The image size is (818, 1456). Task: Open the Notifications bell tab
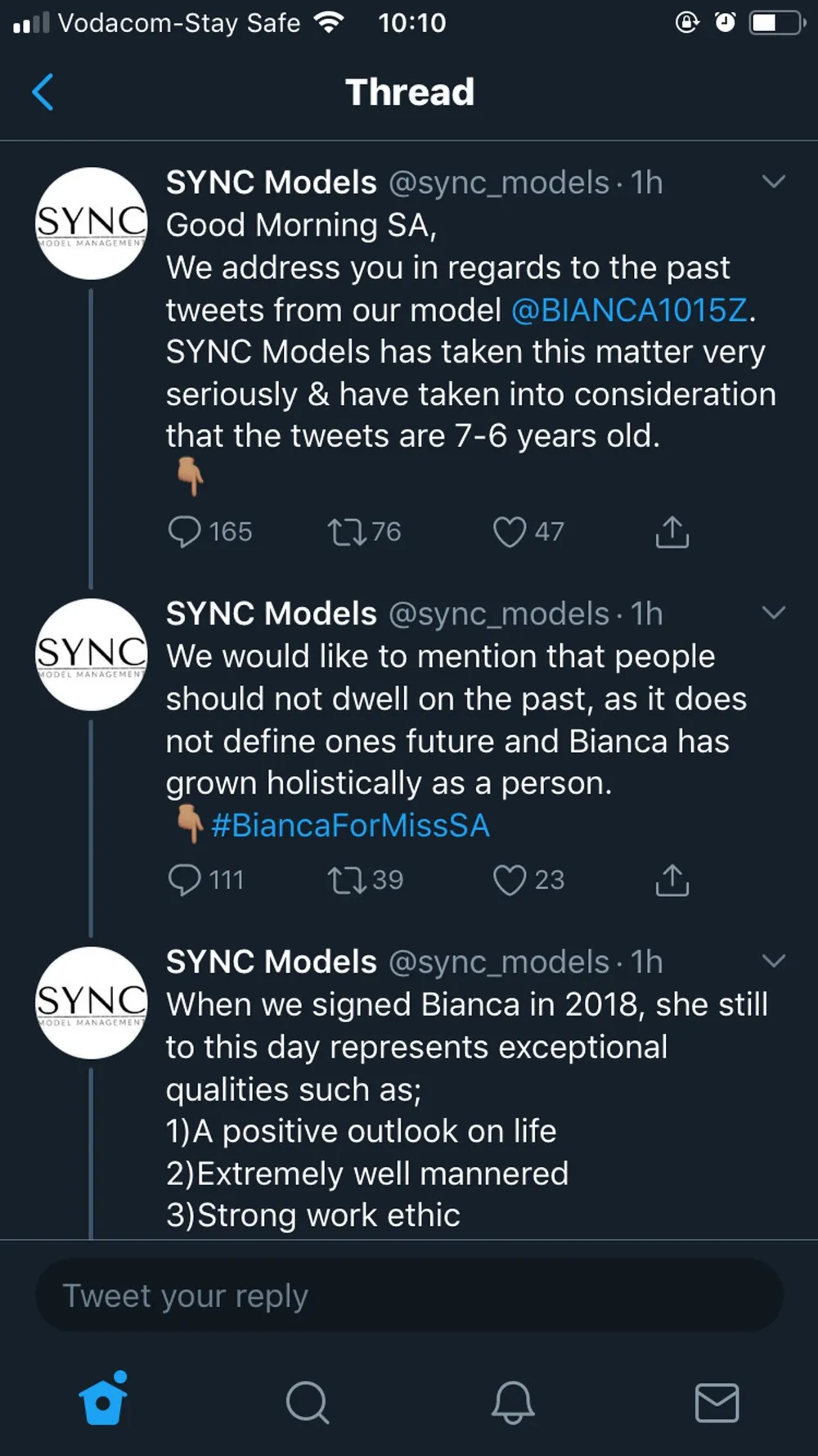click(513, 1402)
